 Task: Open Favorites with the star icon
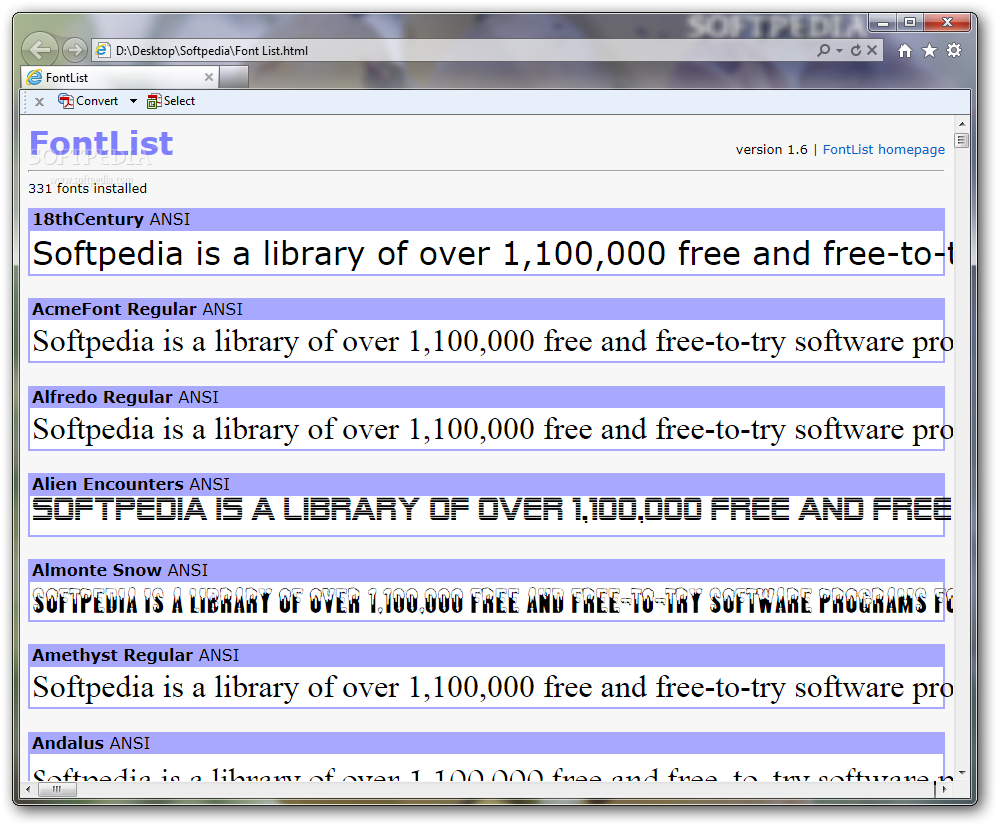tap(929, 50)
